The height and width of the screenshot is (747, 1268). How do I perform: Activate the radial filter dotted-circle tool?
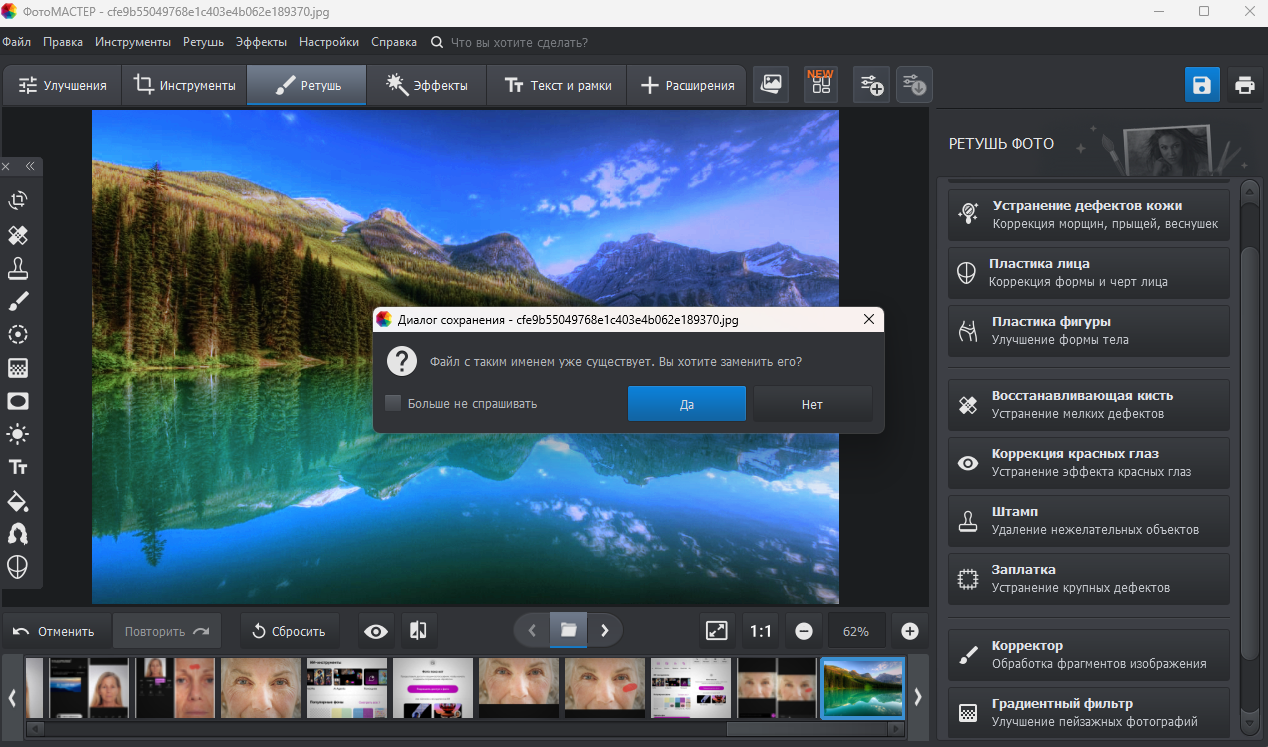pos(18,334)
